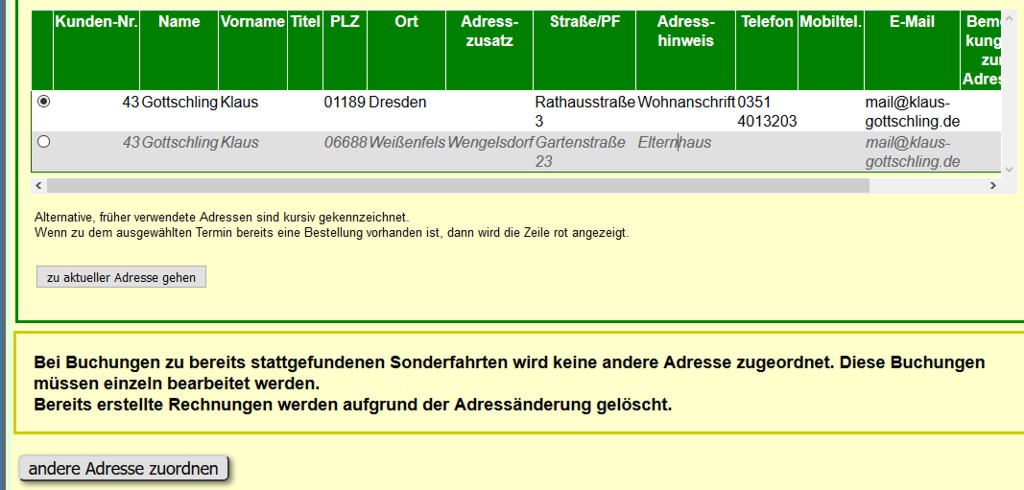The height and width of the screenshot is (490, 1024).
Task: Click the 'PLZ' column header
Action: click(x=344, y=22)
